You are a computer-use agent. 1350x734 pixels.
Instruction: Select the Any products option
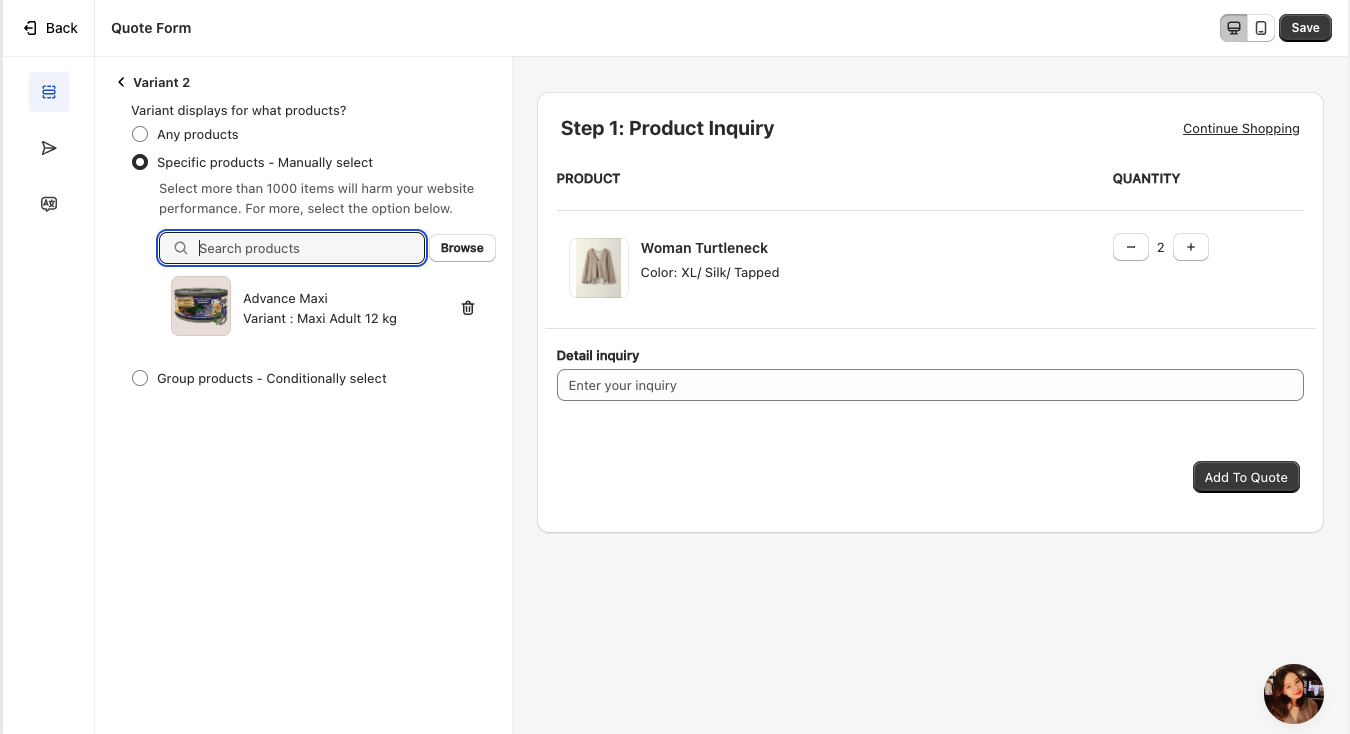[x=140, y=134]
